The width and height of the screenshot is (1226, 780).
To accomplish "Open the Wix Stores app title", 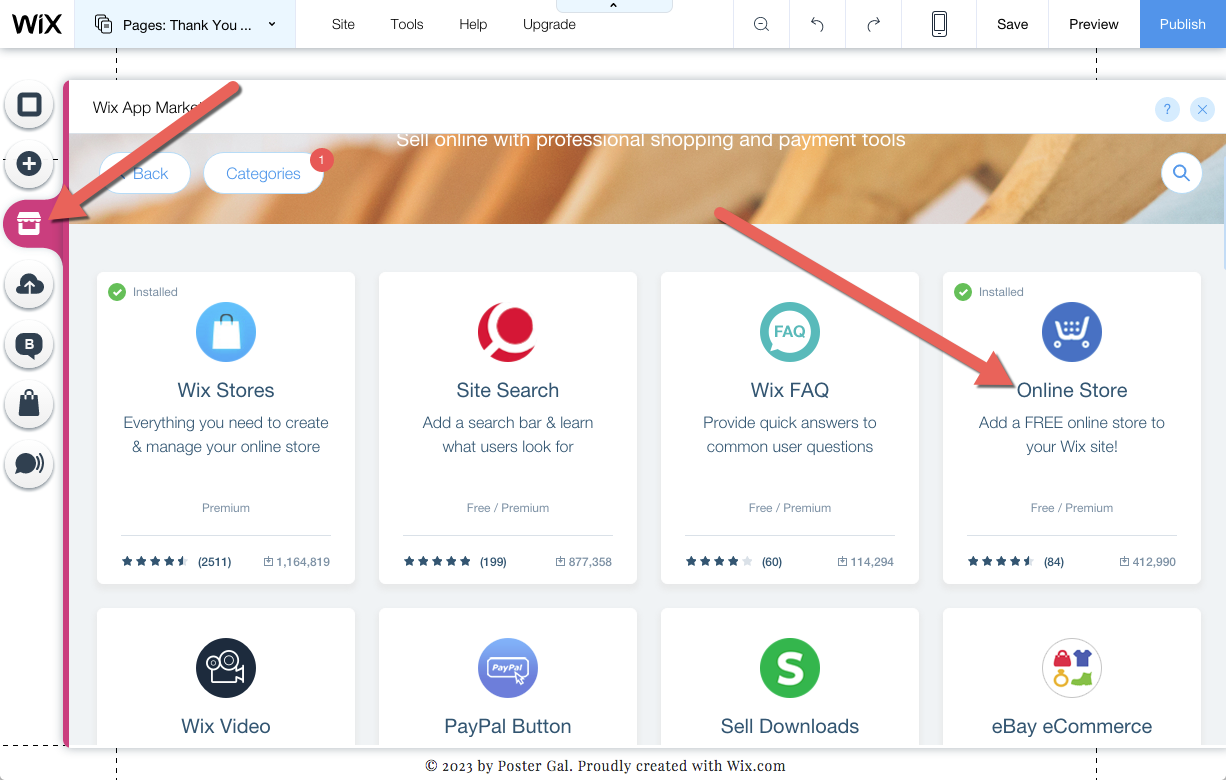I will [x=226, y=390].
